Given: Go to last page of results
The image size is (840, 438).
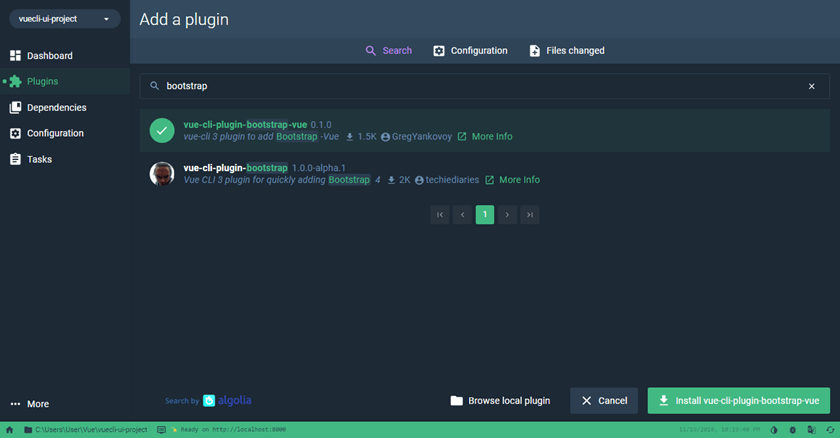Looking at the screenshot, I should [530, 215].
